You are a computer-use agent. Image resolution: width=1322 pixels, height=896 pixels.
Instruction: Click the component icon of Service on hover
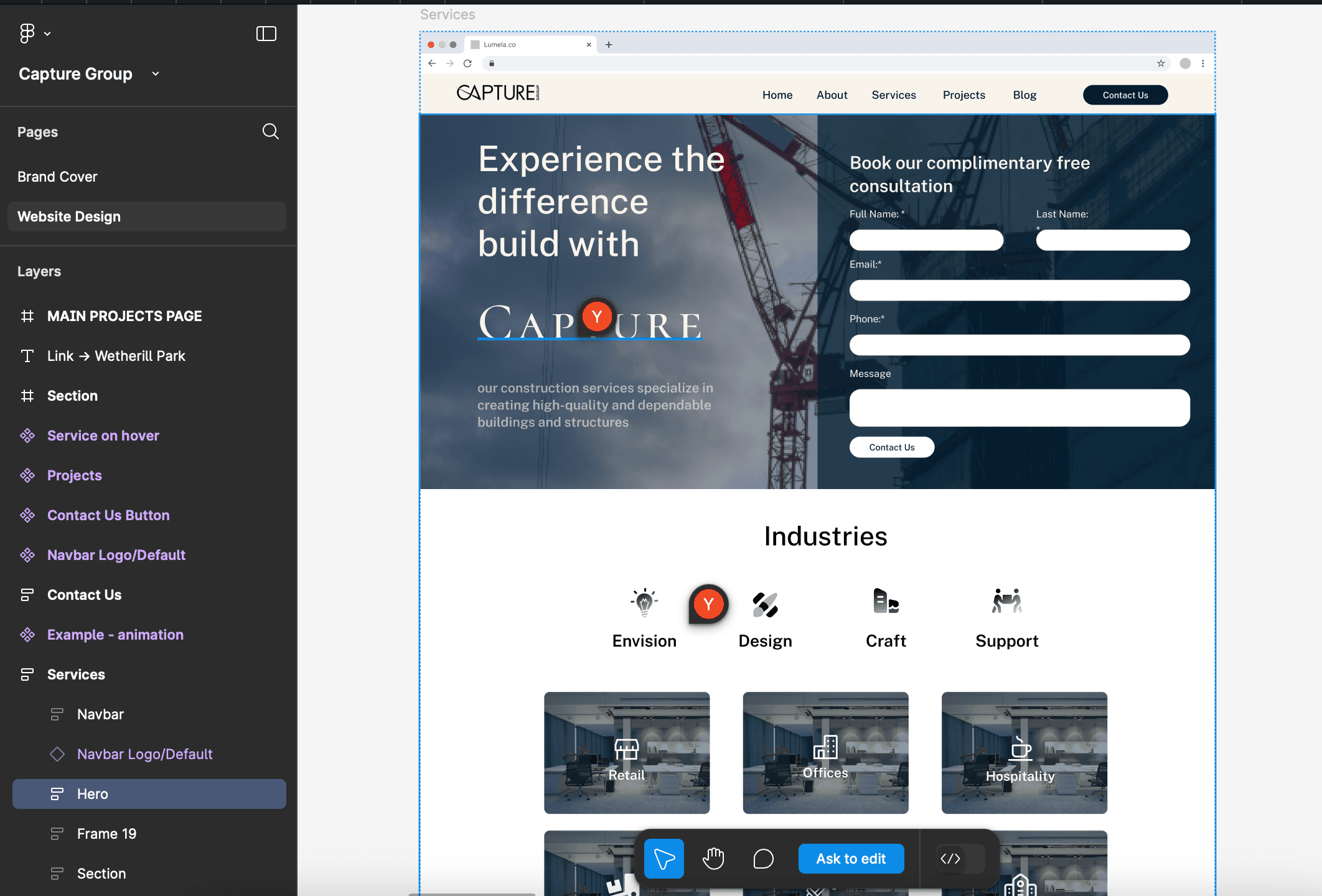point(27,436)
